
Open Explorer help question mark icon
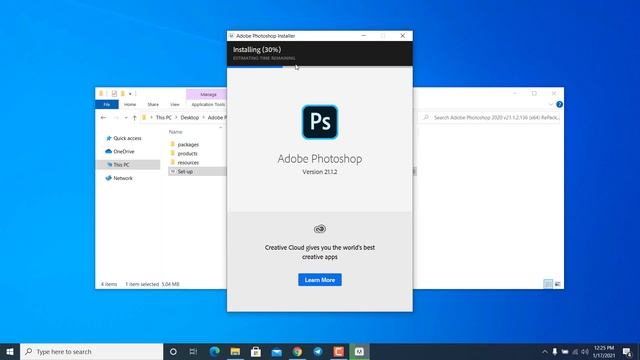point(559,104)
